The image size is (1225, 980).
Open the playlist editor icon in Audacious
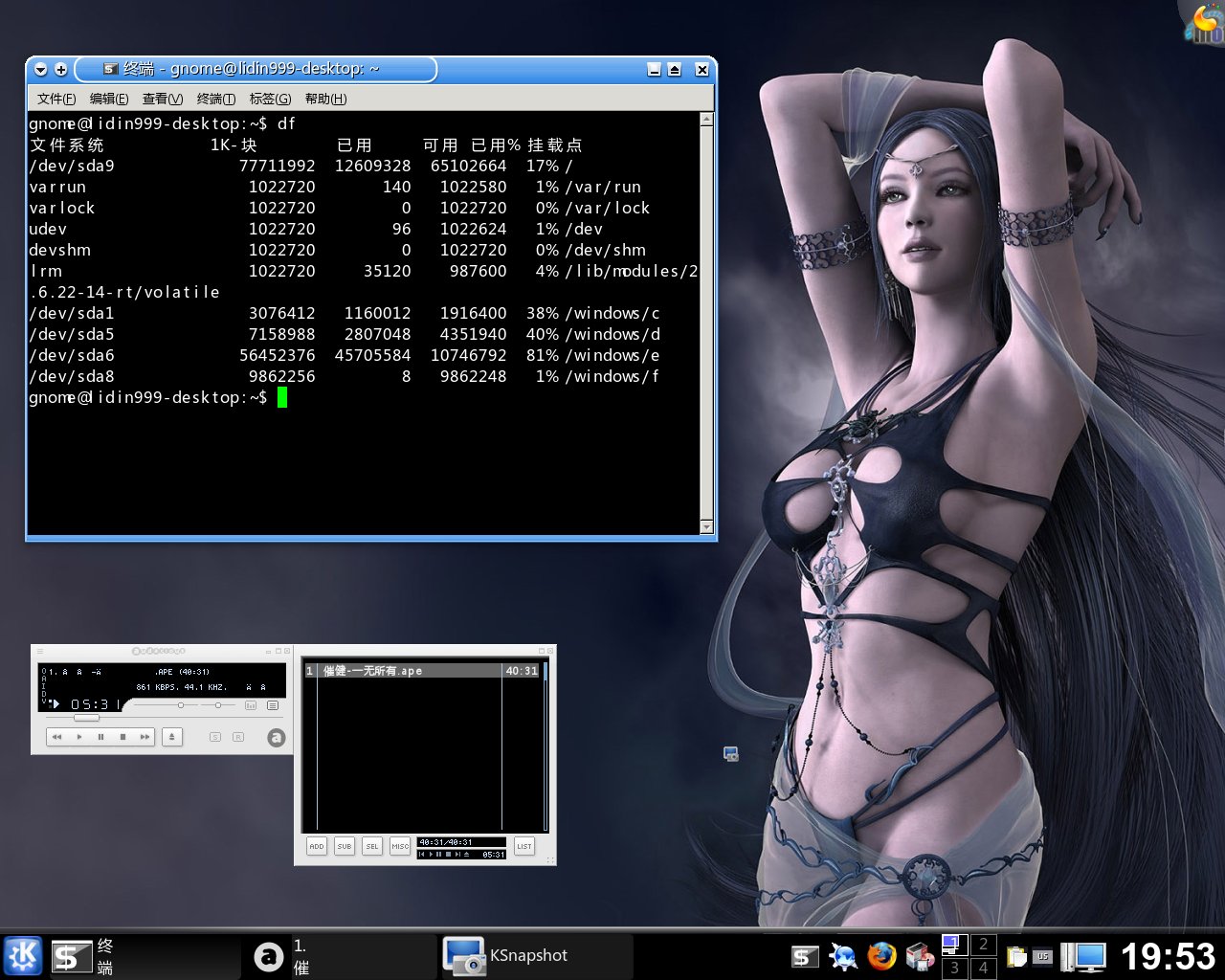[273, 705]
